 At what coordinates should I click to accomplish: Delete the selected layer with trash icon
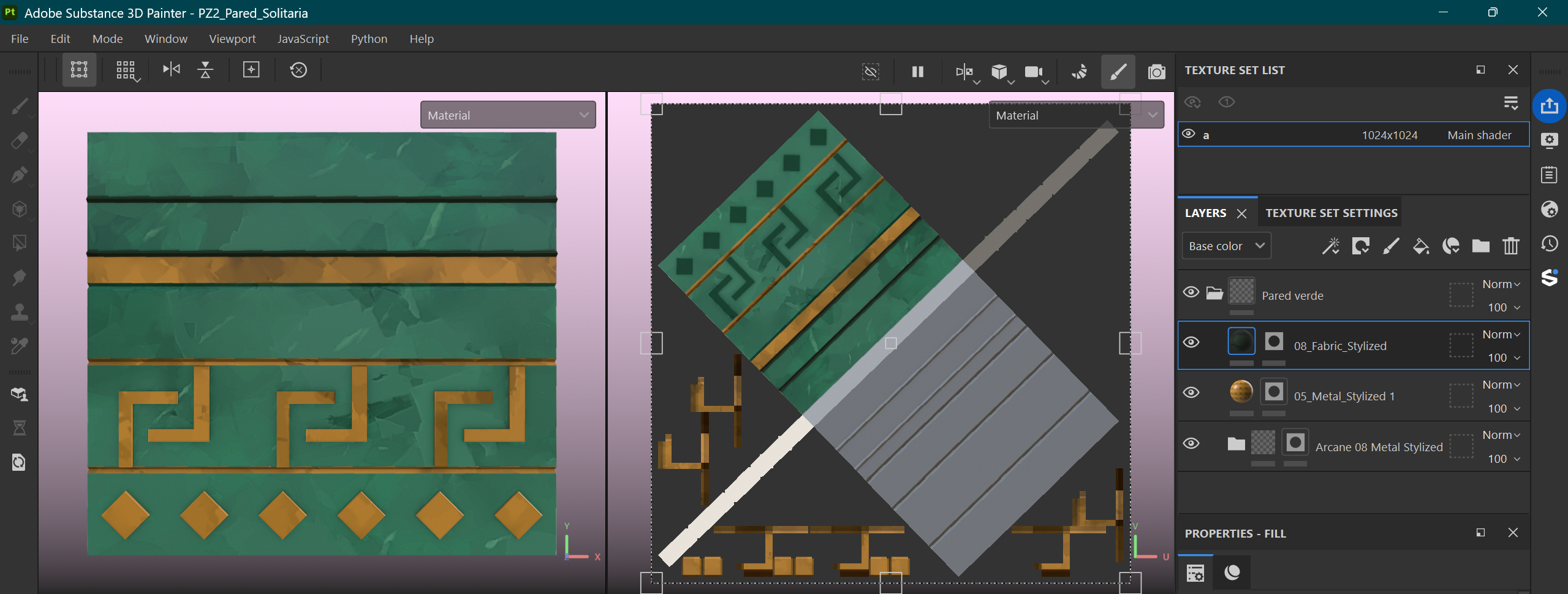click(1510, 246)
